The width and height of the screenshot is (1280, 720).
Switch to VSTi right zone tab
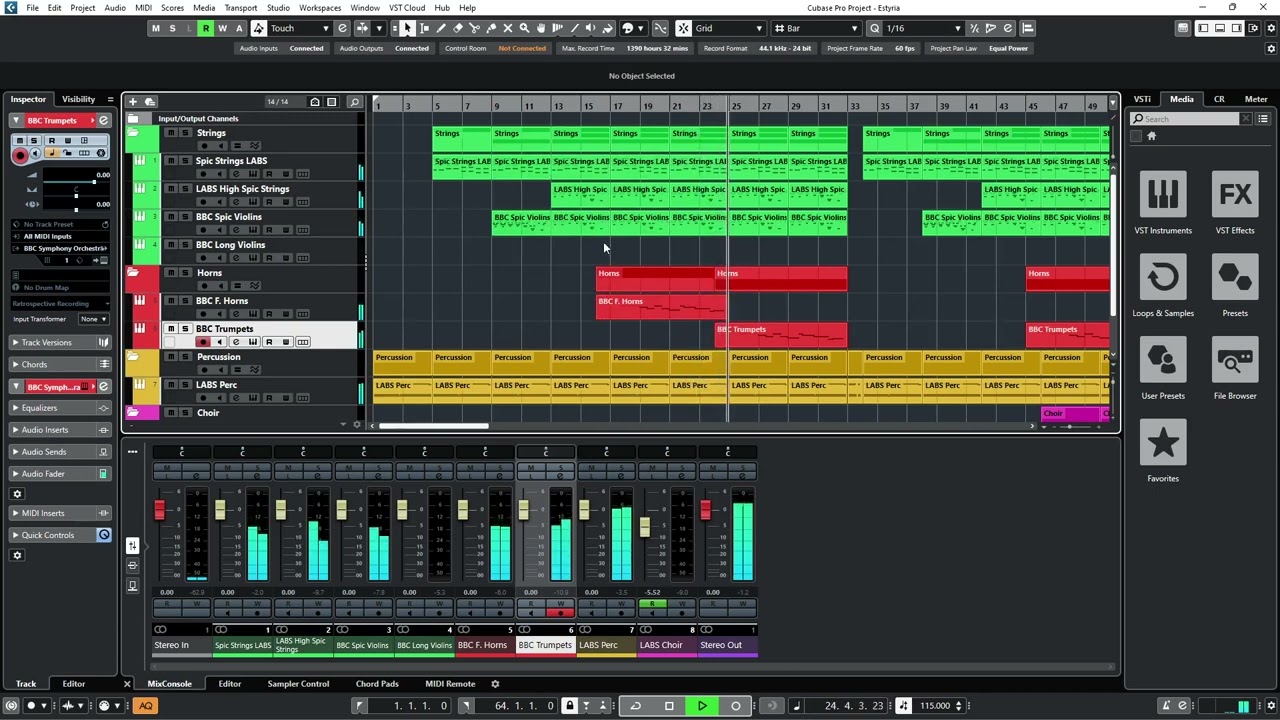(x=1142, y=99)
